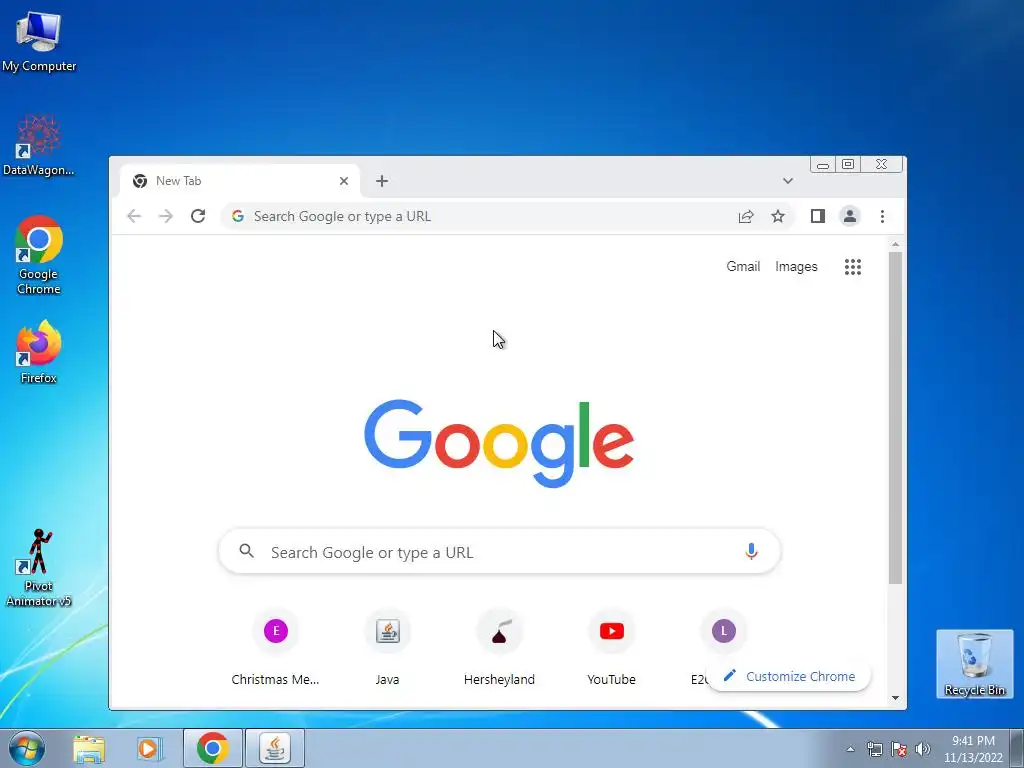1024x768 pixels.
Task: Open the YouTube shortcut tile
Action: coord(611,648)
